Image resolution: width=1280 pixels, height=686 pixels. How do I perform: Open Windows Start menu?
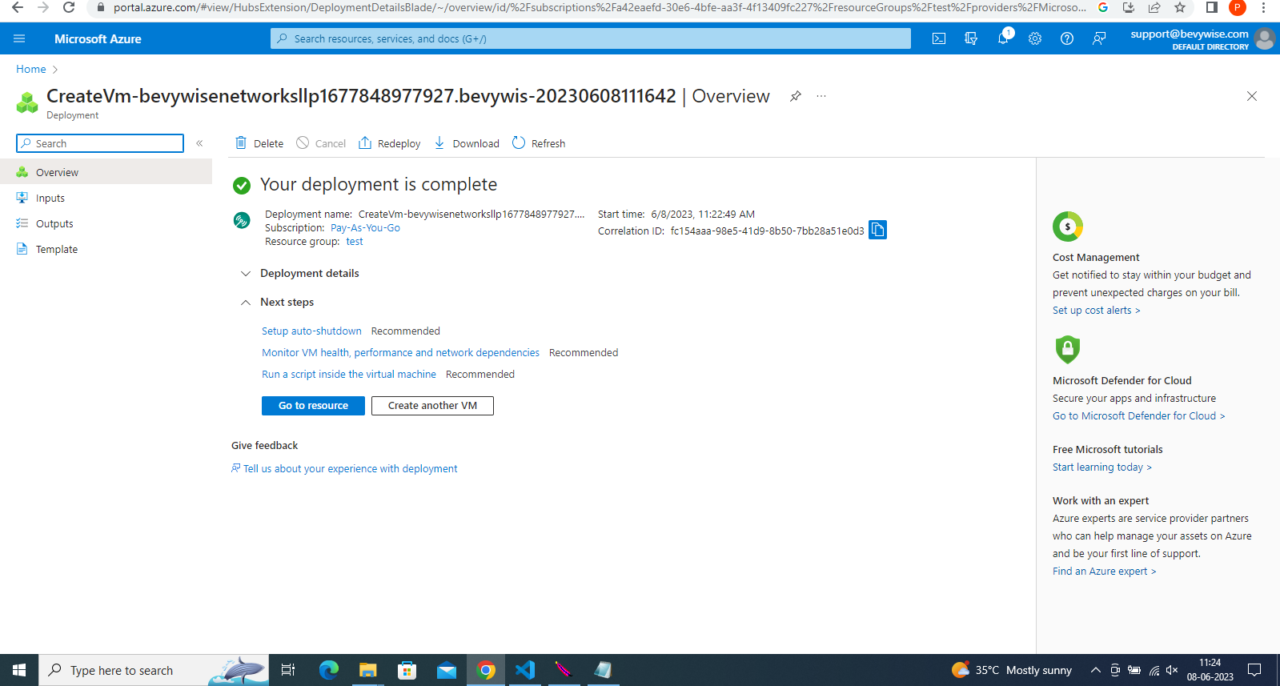(19, 670)
